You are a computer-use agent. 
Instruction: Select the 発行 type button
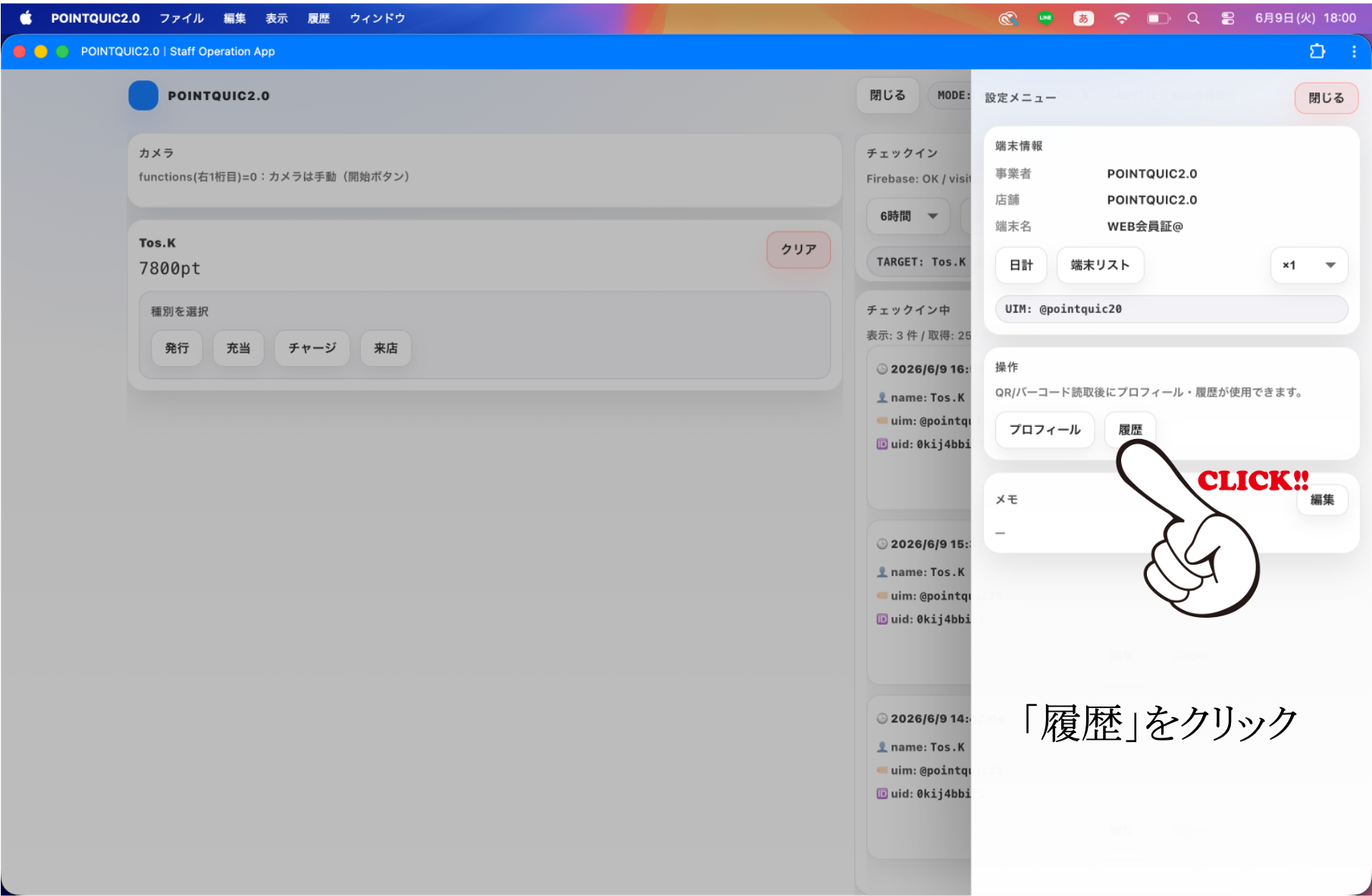pos(177,348)
